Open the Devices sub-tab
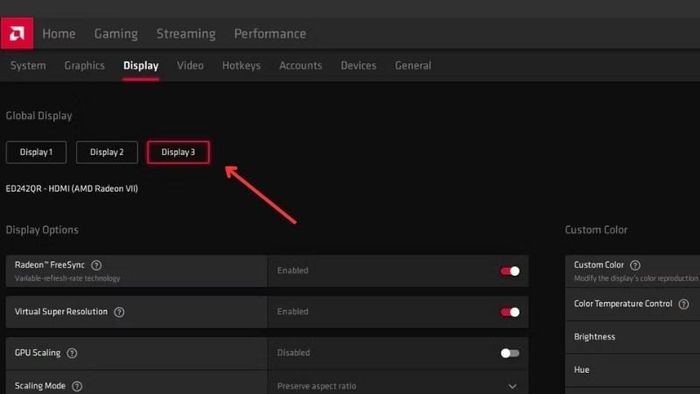Viewport: 700px width, 394px height. pos(358,66)
